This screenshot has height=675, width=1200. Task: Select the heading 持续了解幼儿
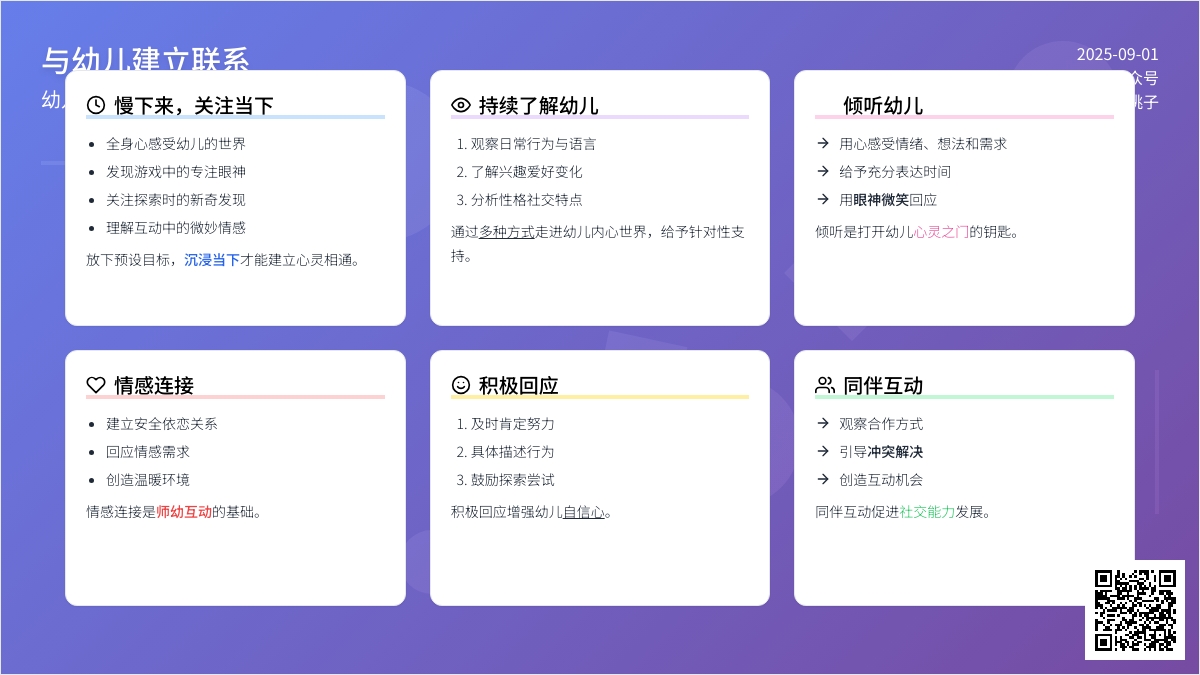pyautogui.click(x=539, y=105)
